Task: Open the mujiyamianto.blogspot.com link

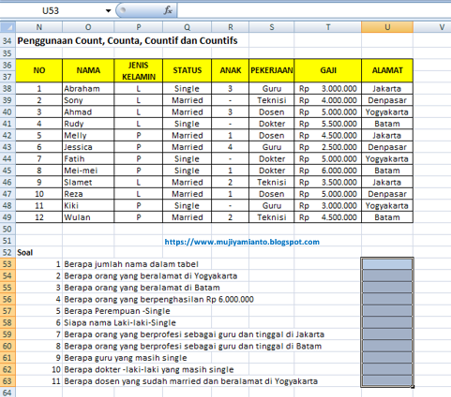Action: click(x=242, y=242)
